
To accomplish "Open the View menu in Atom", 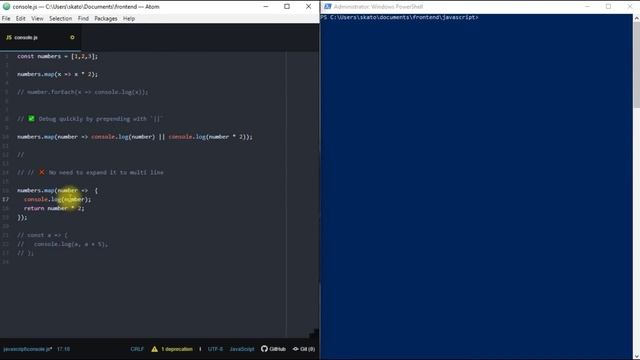I will pyautogui.click(x=37, y=18).
